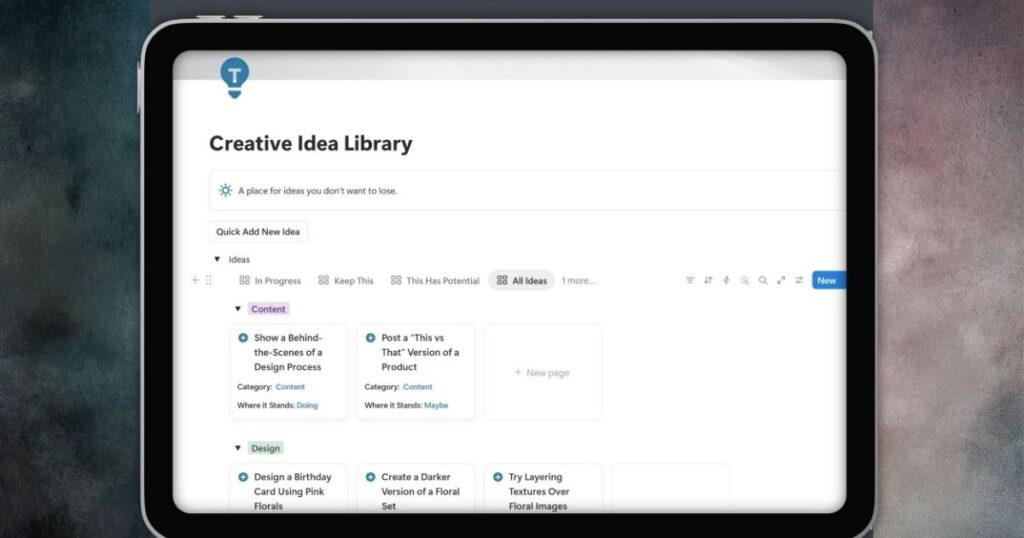Click the sort arrows icon

click(x=708, y=281)
